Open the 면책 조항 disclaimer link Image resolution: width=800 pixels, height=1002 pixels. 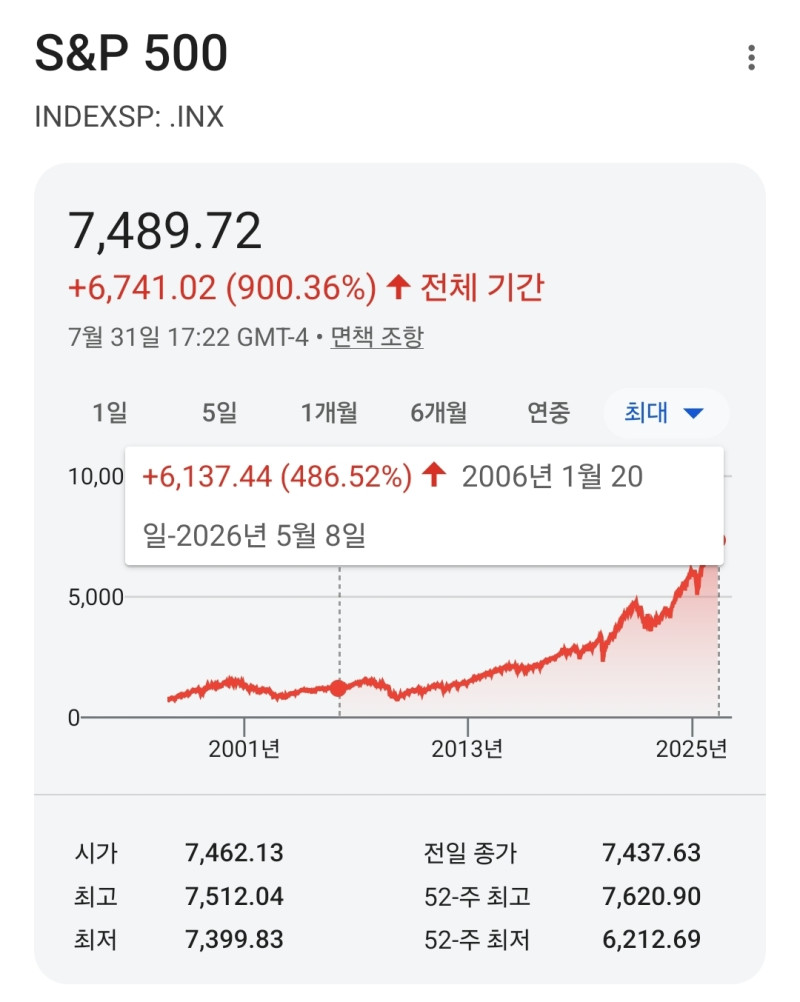(x=377, y=337)
